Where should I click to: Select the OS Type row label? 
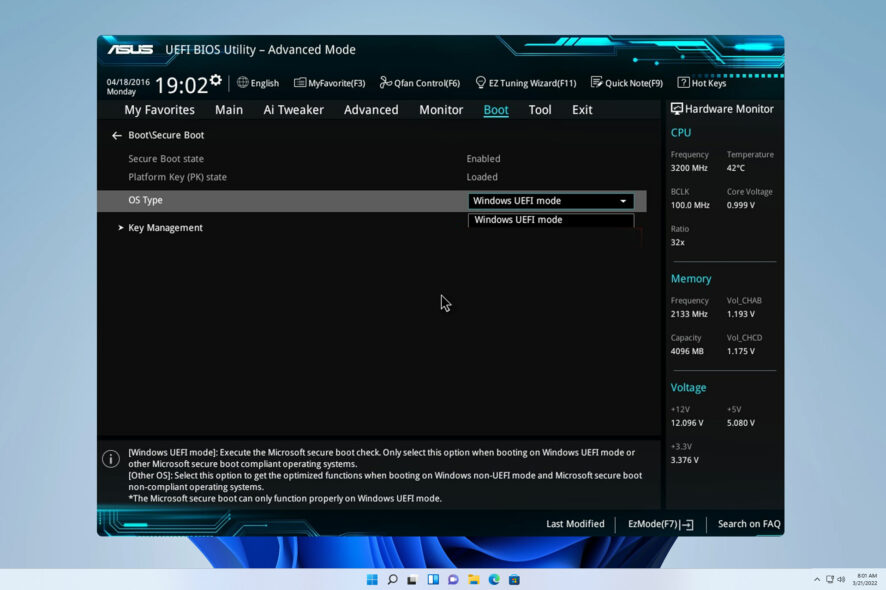145,200
